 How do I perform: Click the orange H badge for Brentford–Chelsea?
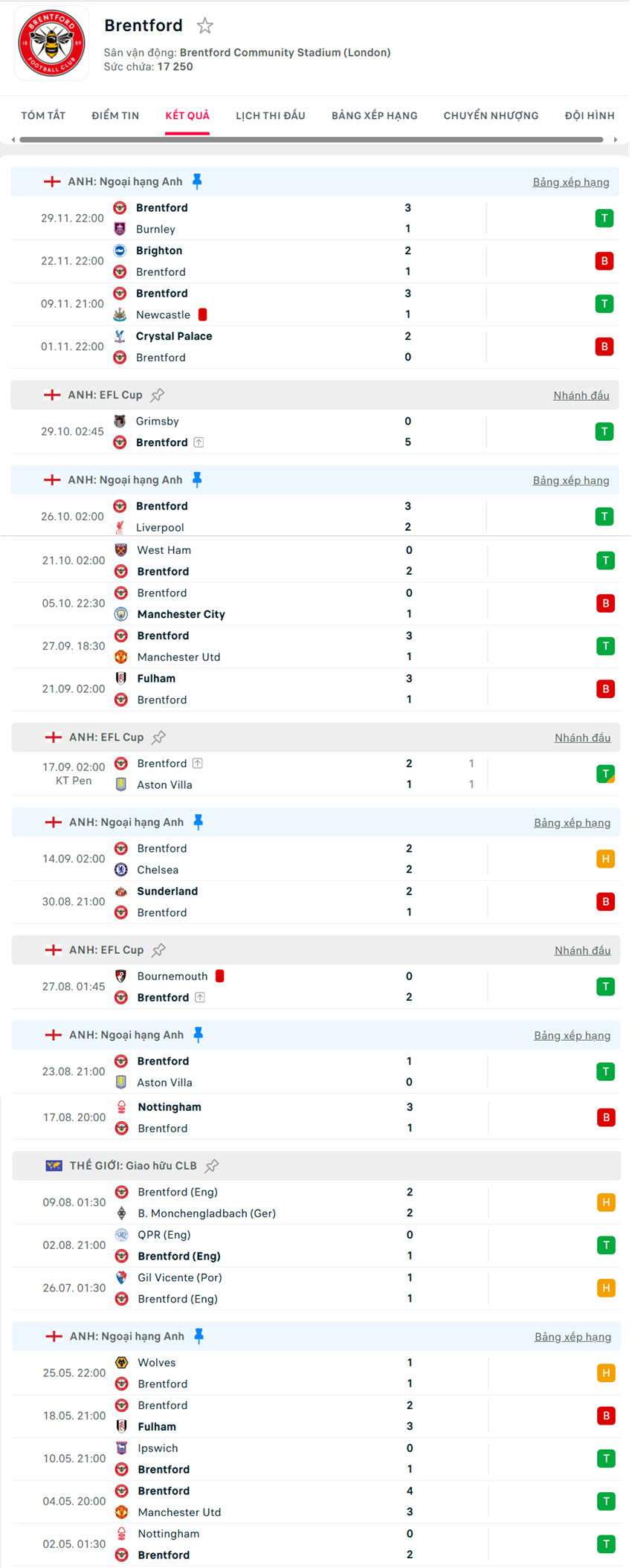click(605, 859)
